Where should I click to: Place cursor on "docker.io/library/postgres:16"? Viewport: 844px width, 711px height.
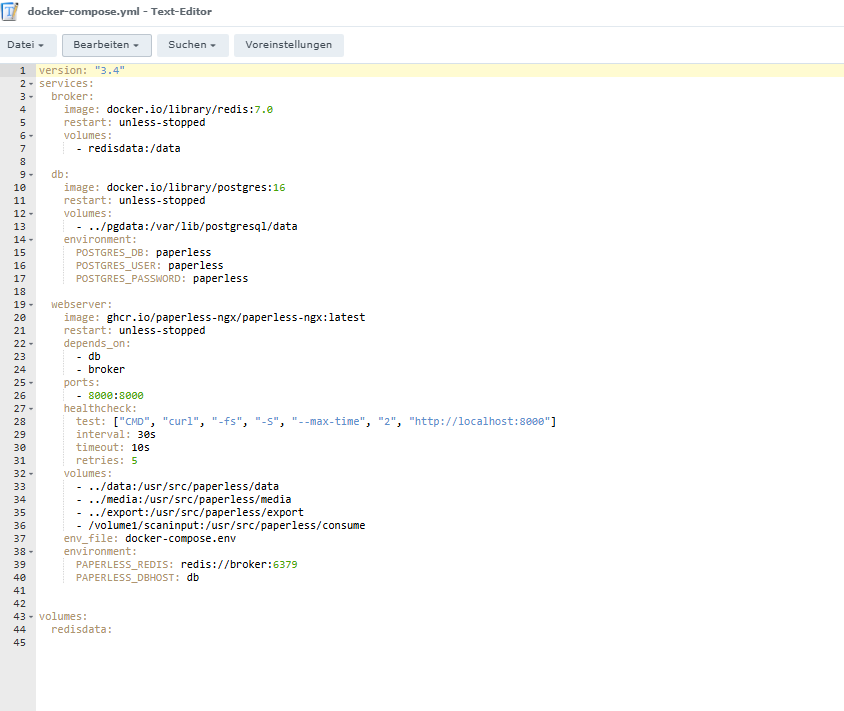pyautogui.click(x=196, y=188)
